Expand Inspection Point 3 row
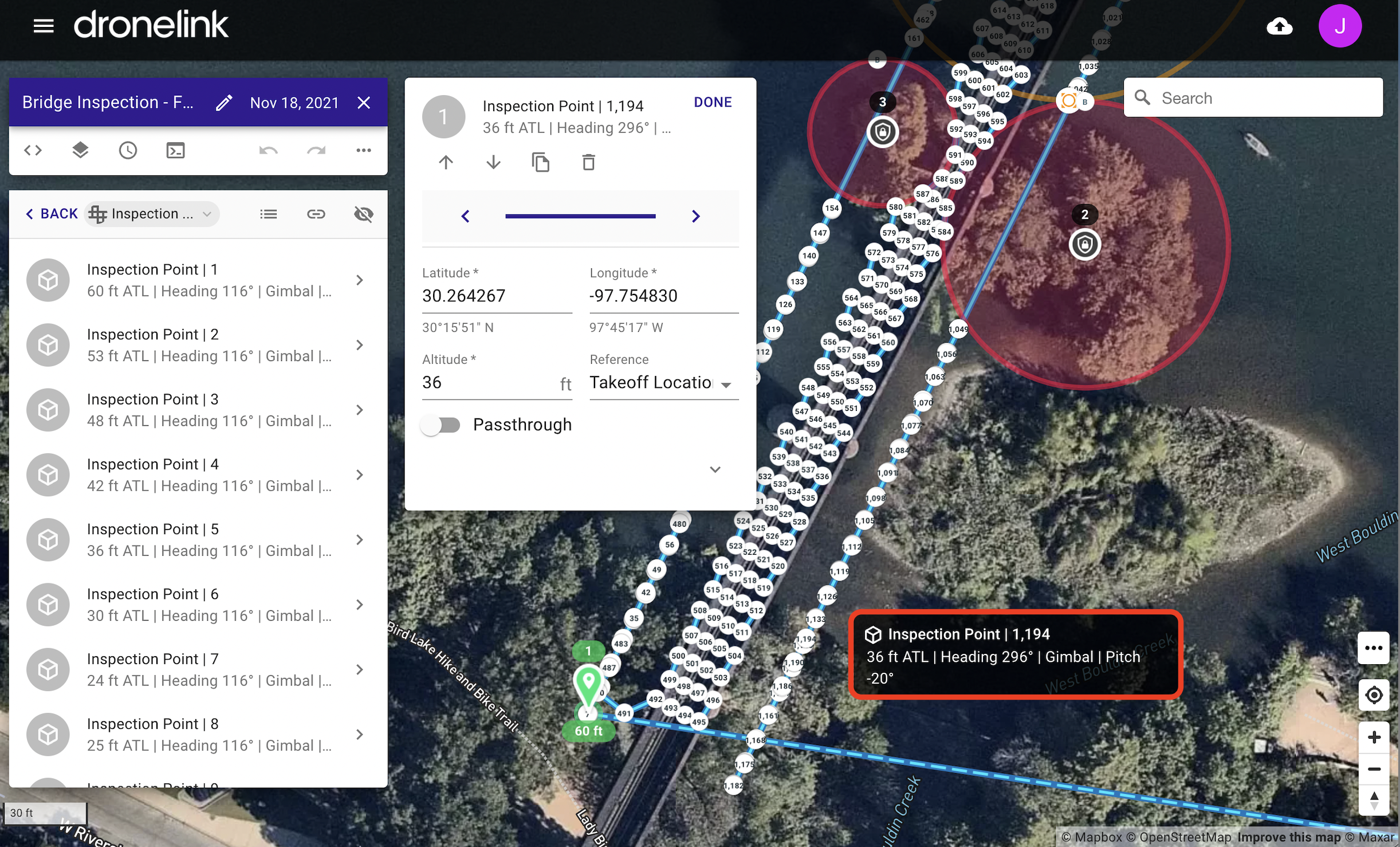The width and height of the screenshot is (1400, 847). coord(360,410)
